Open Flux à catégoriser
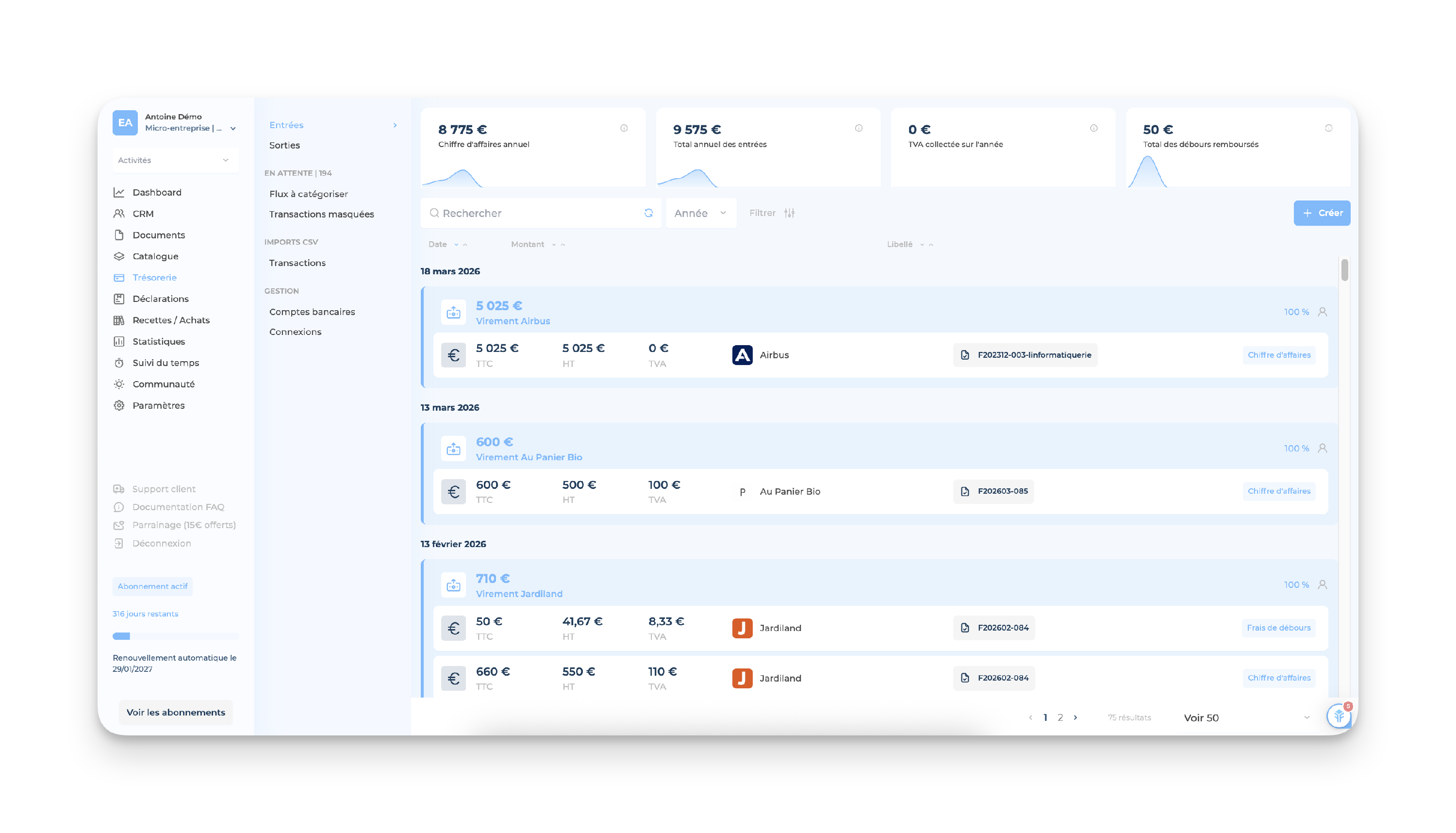Screen dimensions: 1456x833 308,194
